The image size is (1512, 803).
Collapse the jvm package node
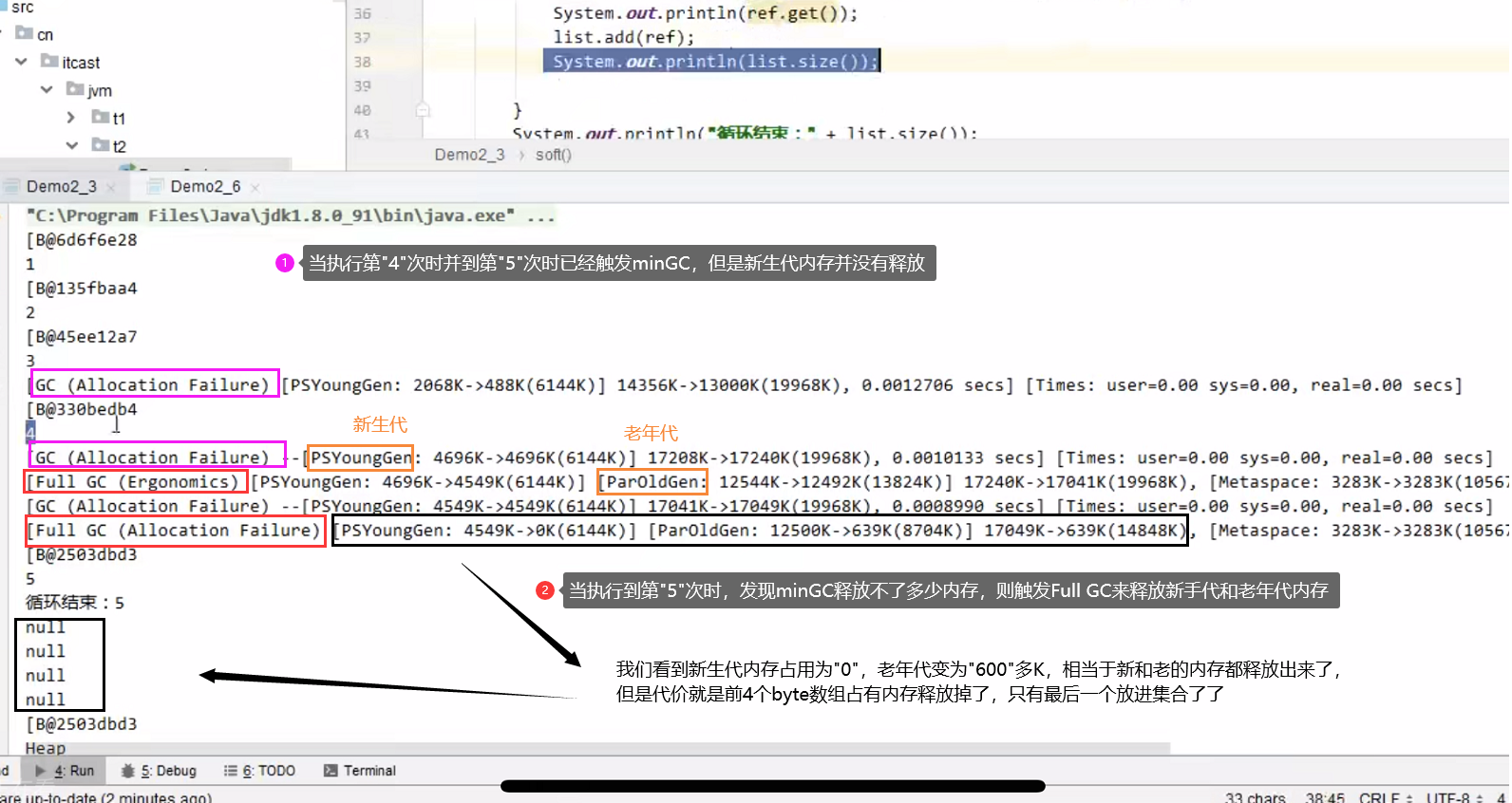(x=47, y=89)
